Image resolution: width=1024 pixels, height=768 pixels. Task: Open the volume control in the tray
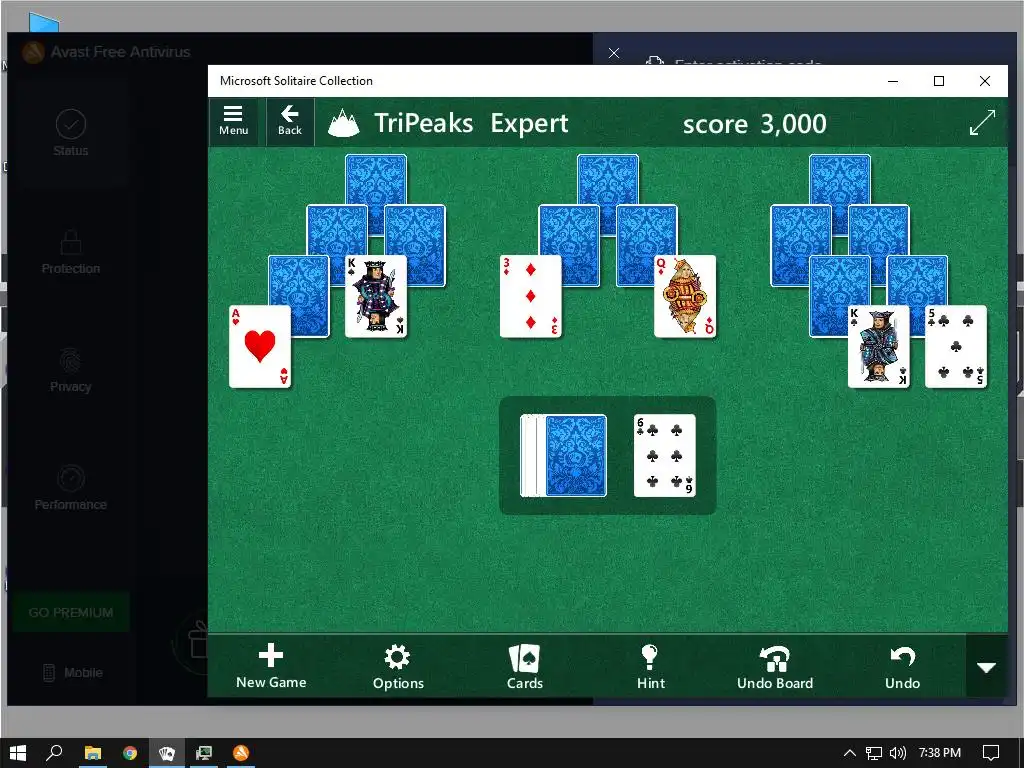pos(898,753)
